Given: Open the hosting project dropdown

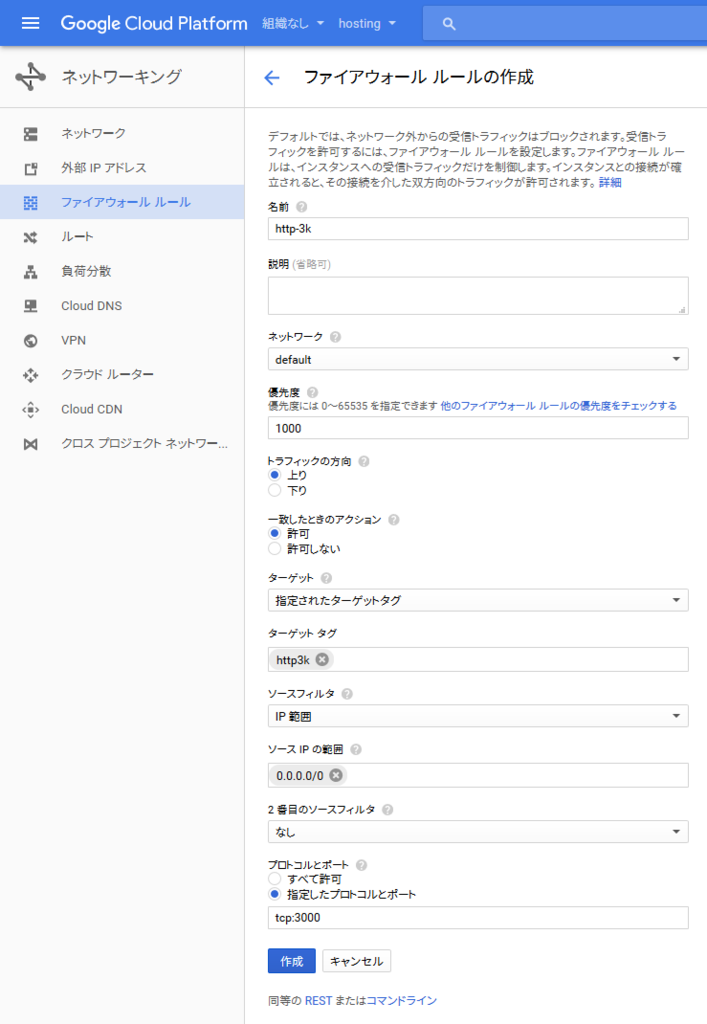Looking at the screenshot, I should point(367,24).
